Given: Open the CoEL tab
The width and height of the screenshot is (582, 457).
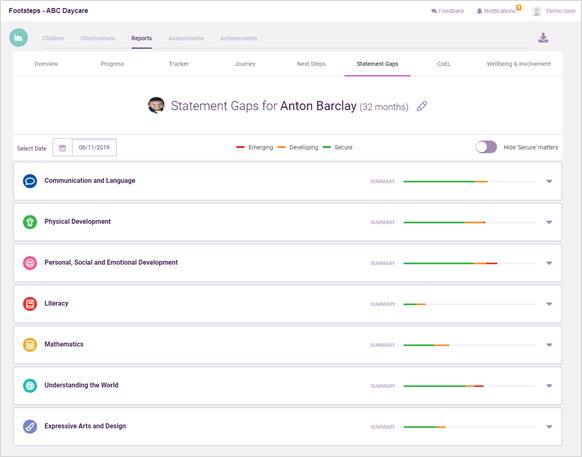Looking at the screenshot, I should coord(444,64).
